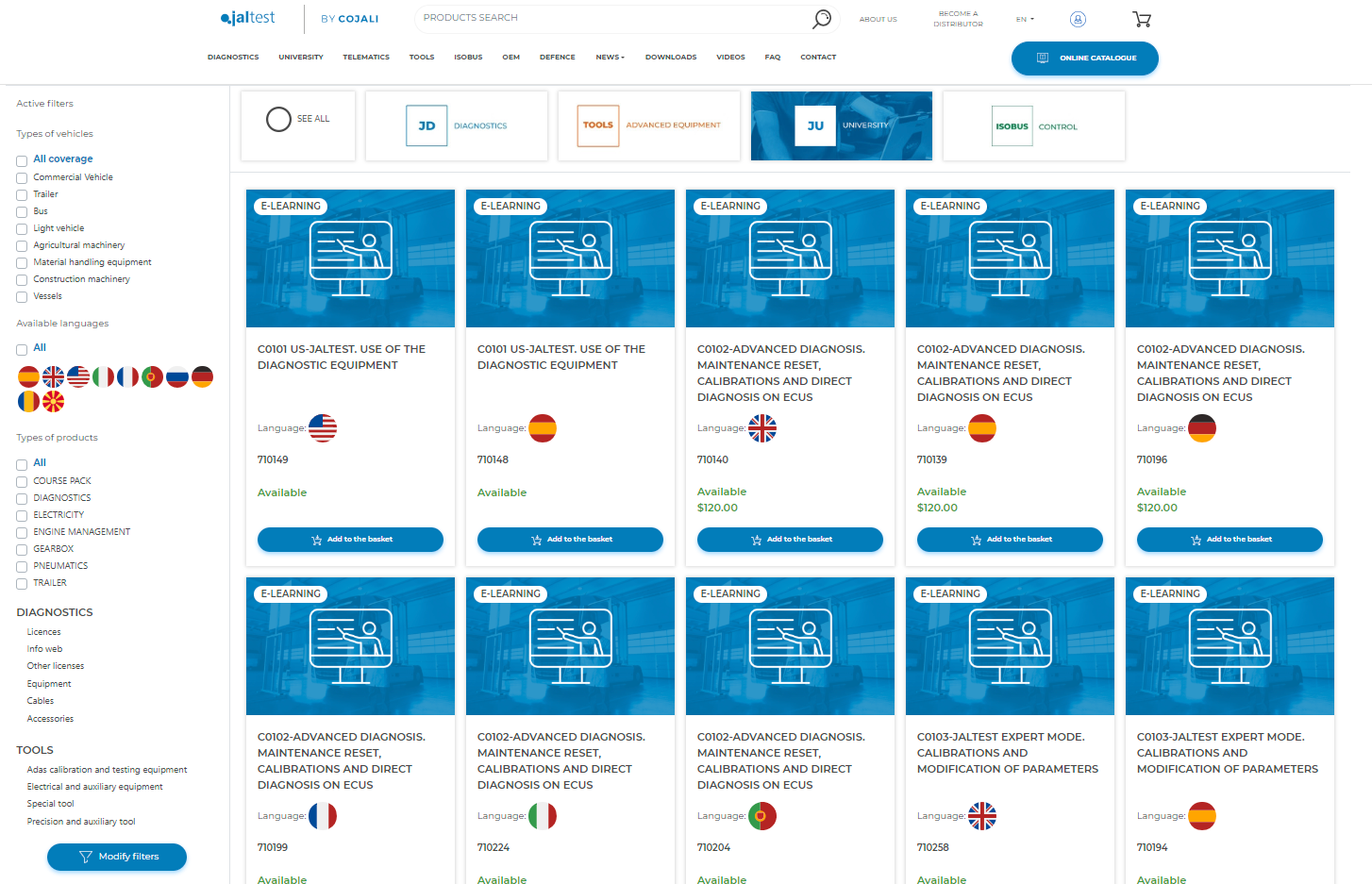Open the shopping cart icon
This screenshot has width=1372, height=884.
pyautogui.click(x=1142, y=19)
